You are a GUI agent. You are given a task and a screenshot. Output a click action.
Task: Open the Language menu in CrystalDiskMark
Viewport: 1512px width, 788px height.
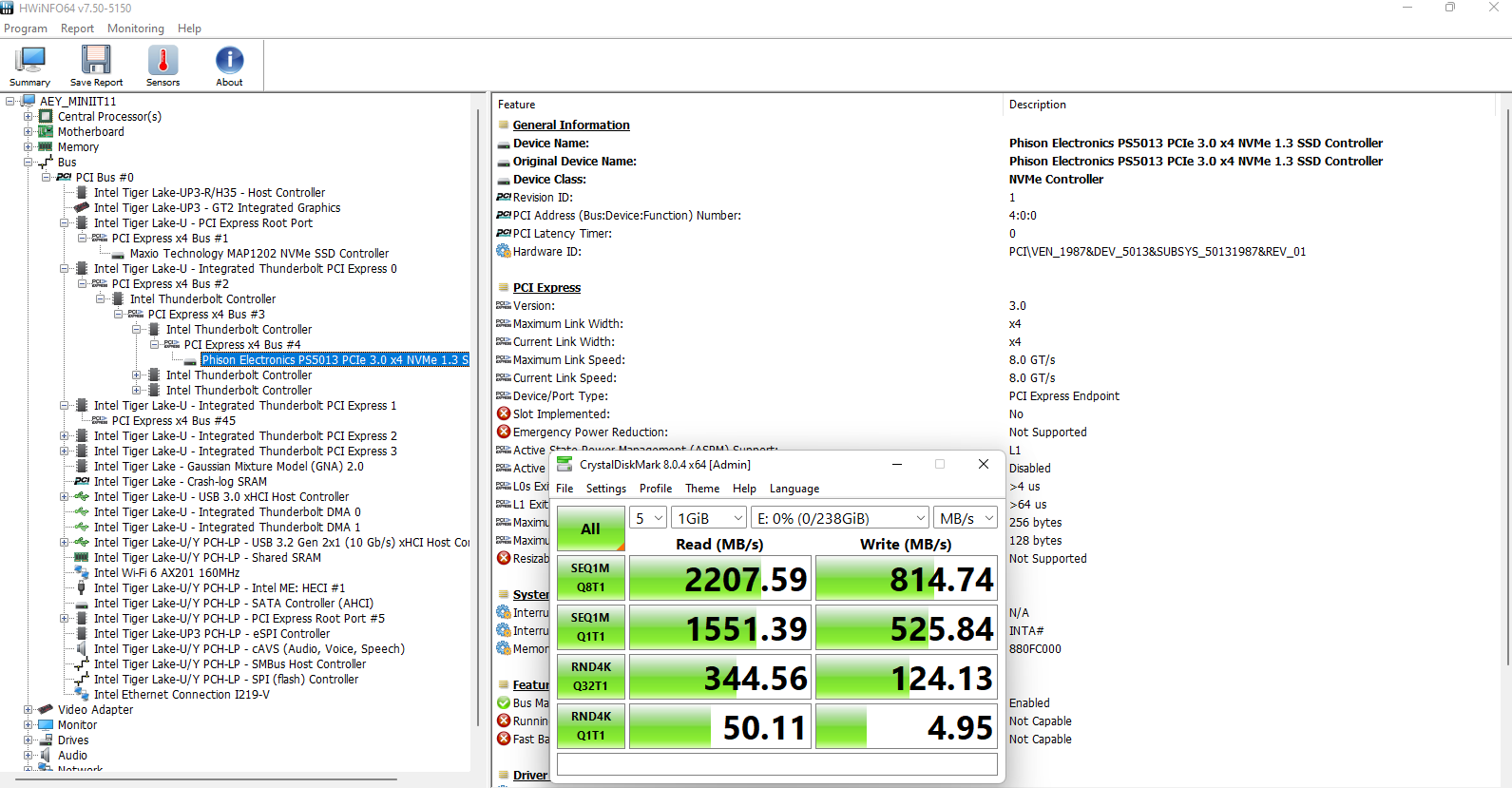794,489
